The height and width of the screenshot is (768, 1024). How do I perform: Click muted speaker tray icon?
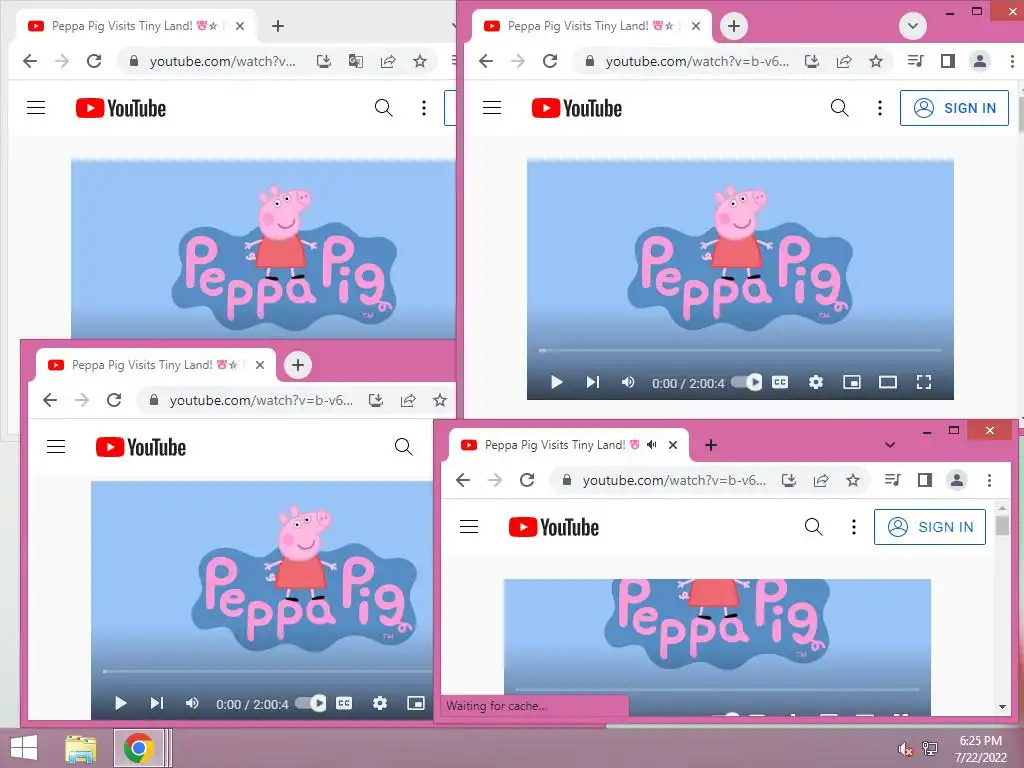point(904,748)
